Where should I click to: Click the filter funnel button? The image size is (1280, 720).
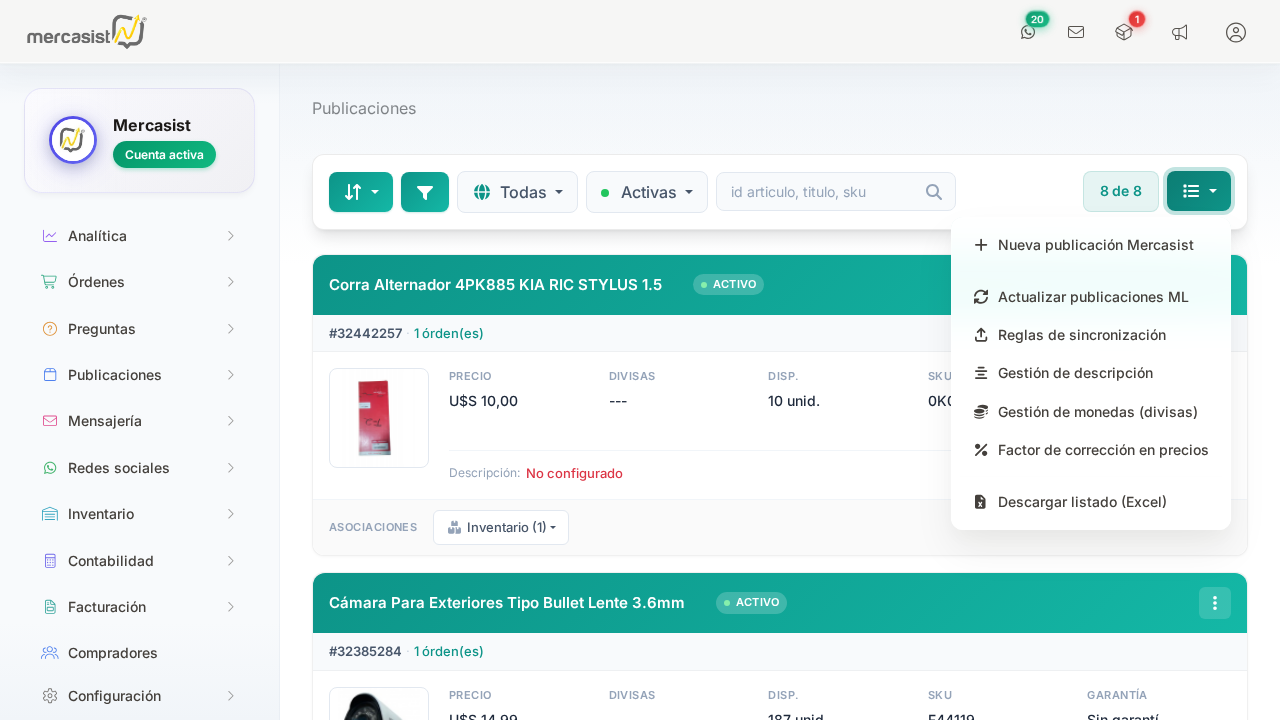[425, 192]
